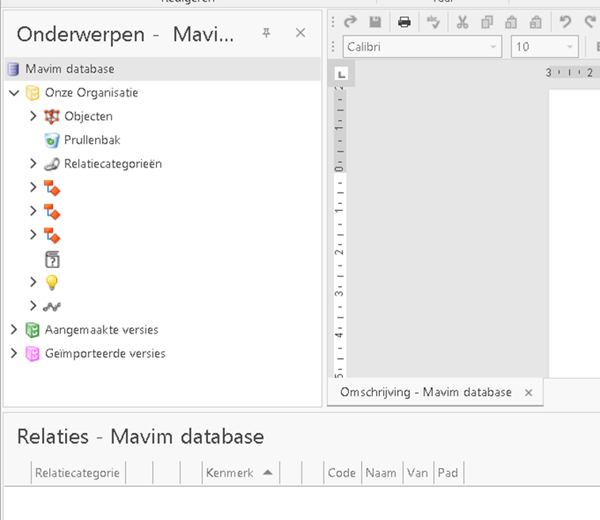Open the font size dropdown

pyautogui.click(x=571, y=47)
